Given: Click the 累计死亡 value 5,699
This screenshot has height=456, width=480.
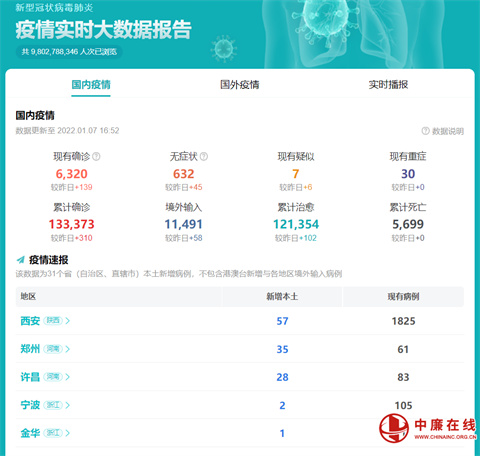Looking at the screenshot, I should (408, 224).
